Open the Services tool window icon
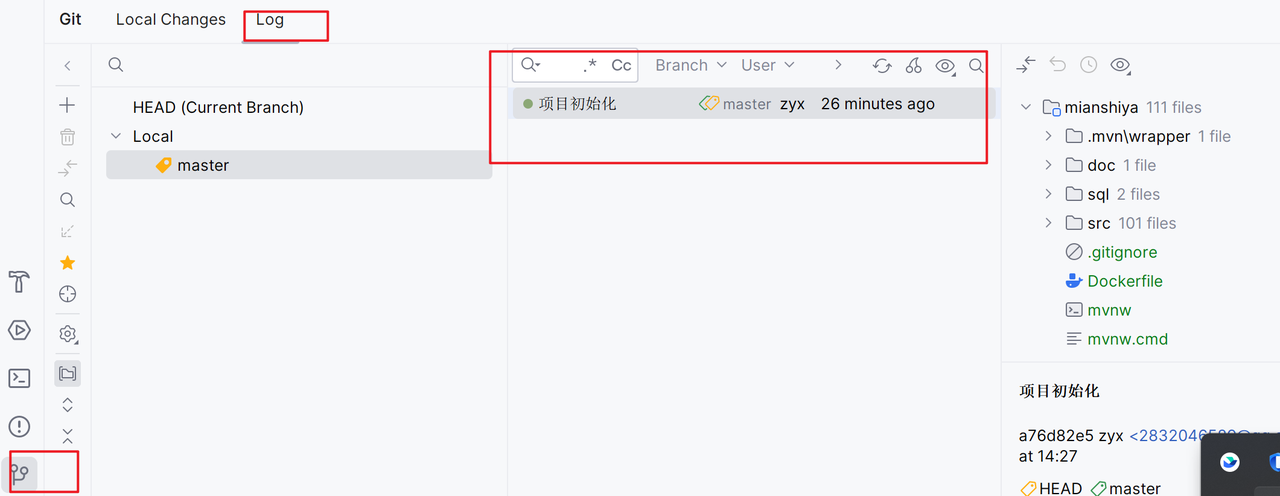This screenshot has height=496, width=1280. pos(19,330)
